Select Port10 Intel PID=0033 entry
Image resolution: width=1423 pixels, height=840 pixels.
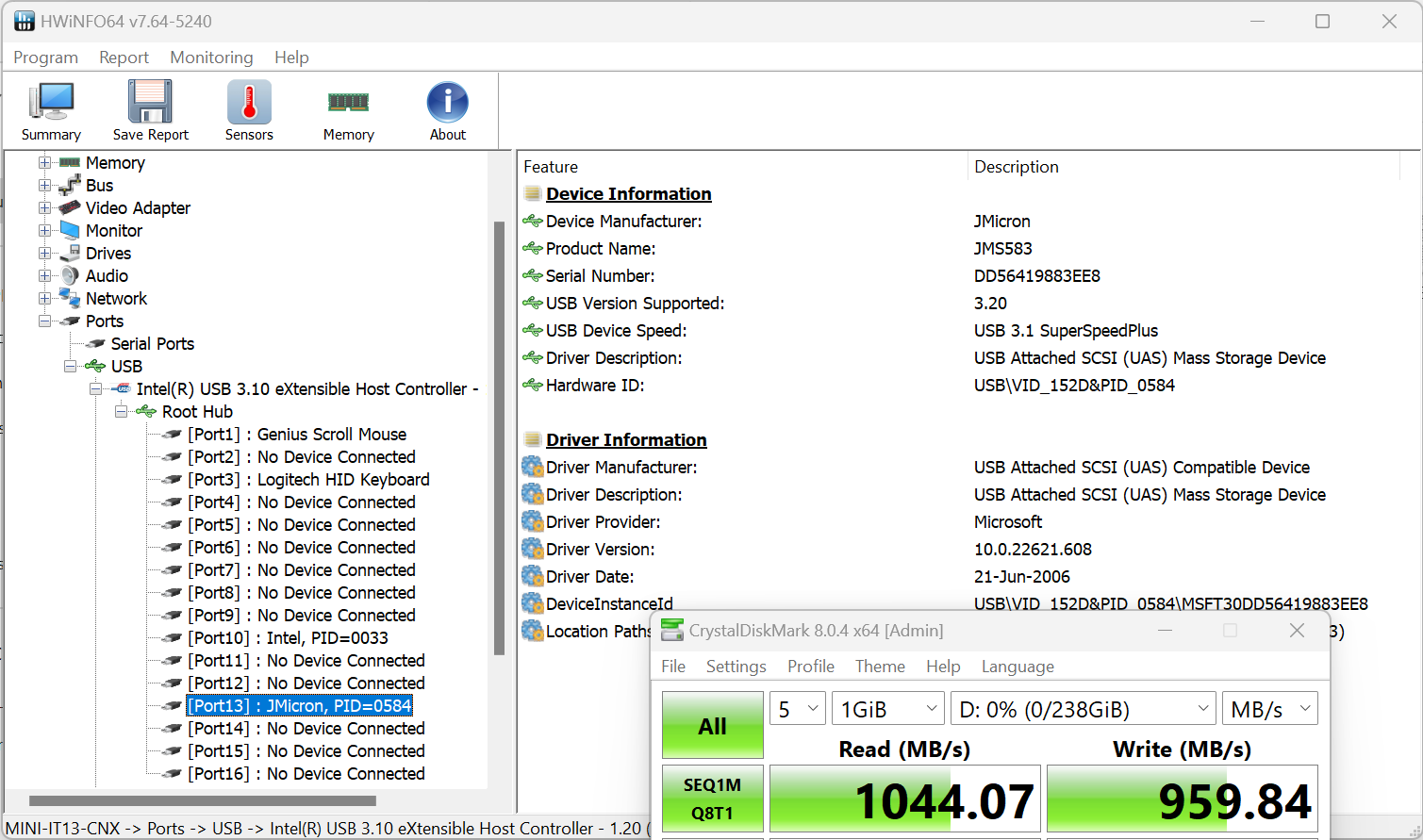tap(288, 638)
